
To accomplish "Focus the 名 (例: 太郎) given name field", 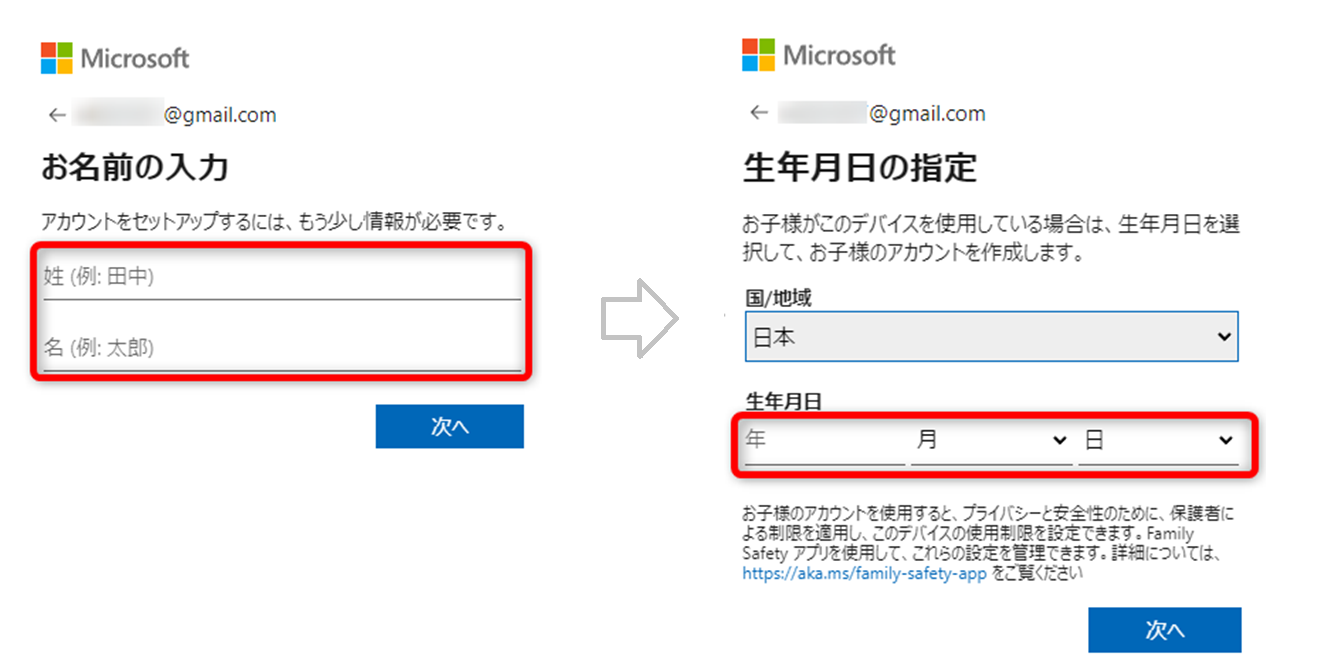I will pos(281,348).
